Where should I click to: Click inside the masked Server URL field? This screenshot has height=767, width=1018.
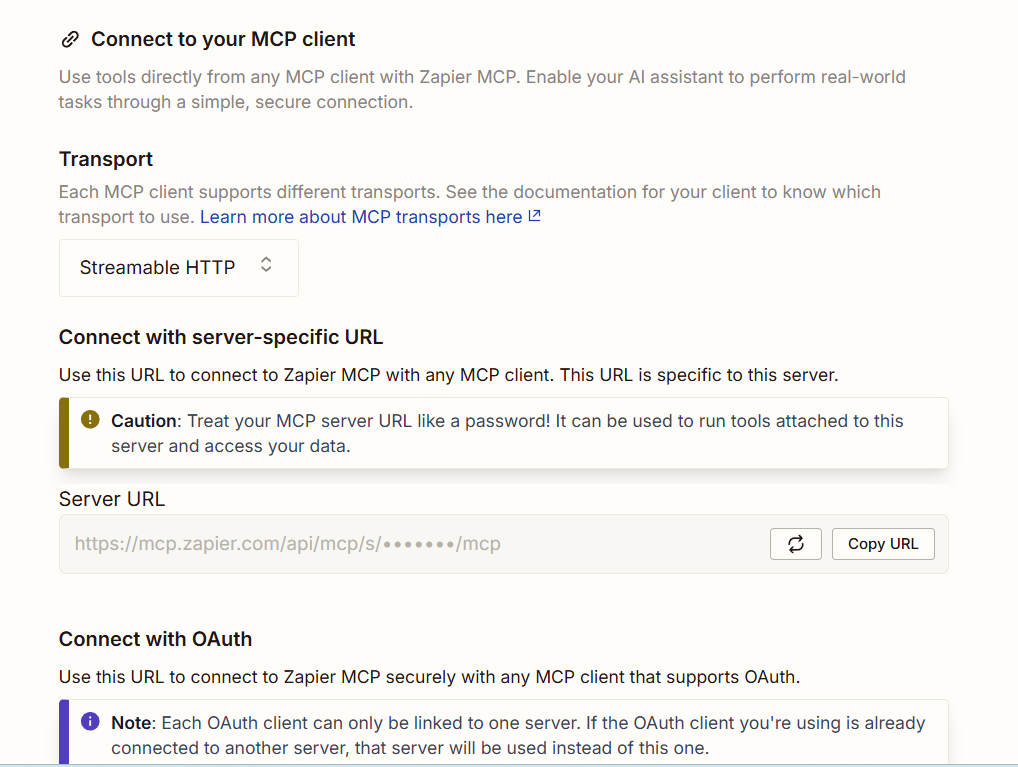400,544
